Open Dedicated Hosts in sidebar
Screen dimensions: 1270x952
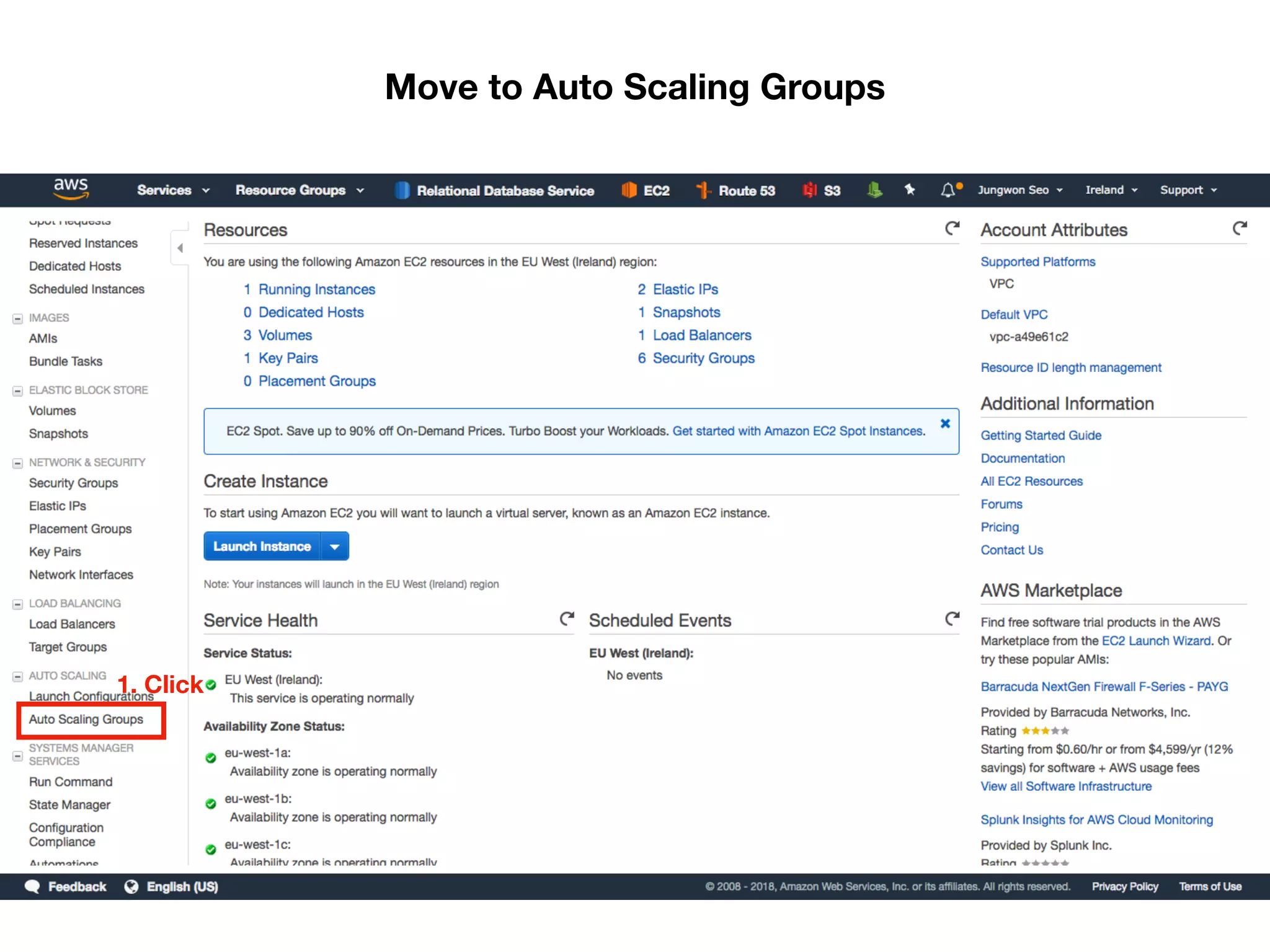pos(75,266)
